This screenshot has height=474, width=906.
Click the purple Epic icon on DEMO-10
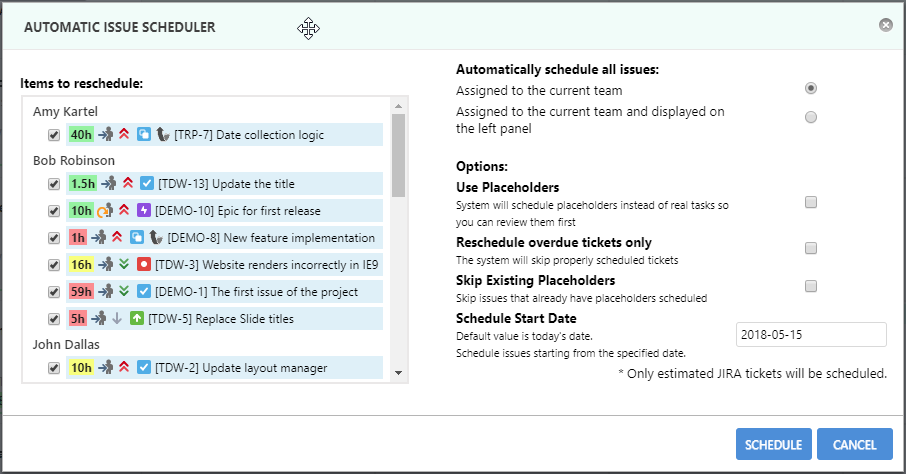[x=144, y=211]
